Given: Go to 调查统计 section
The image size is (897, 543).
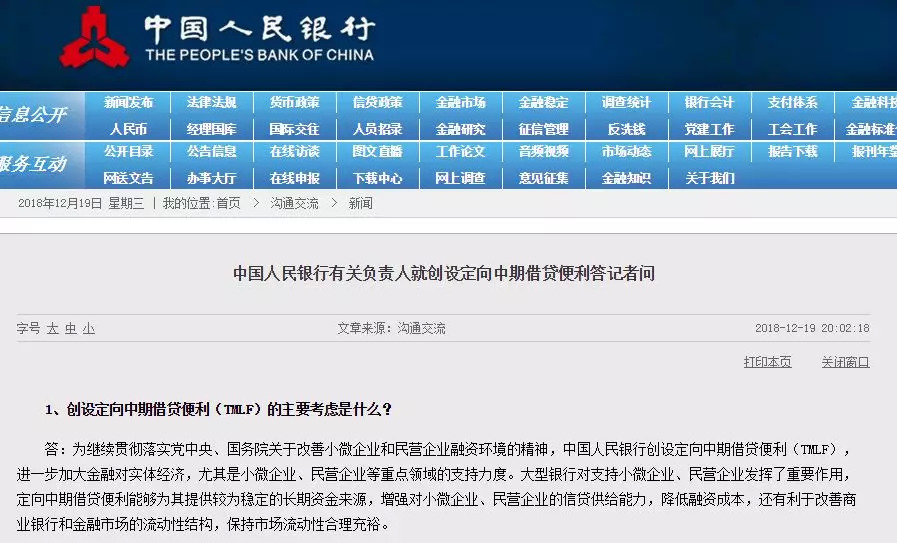Looking at the screenshot, I should [626, 102].
